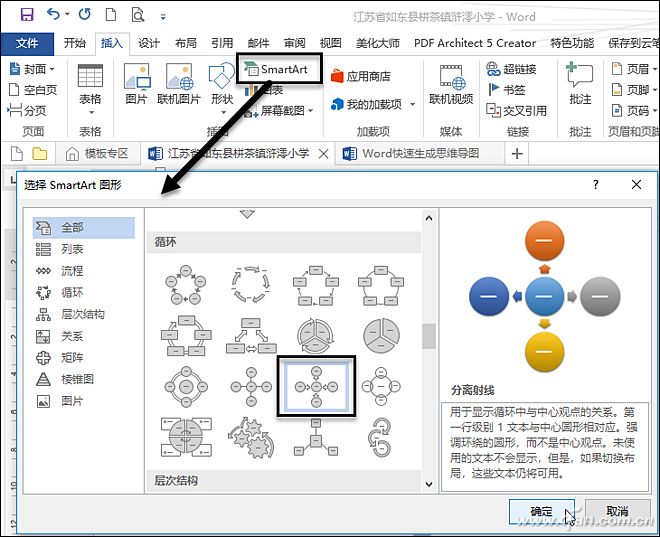Open the Customize Quick Access Toolbar arrow
This screenshot has width=660, height=537.
click(163, 17)
